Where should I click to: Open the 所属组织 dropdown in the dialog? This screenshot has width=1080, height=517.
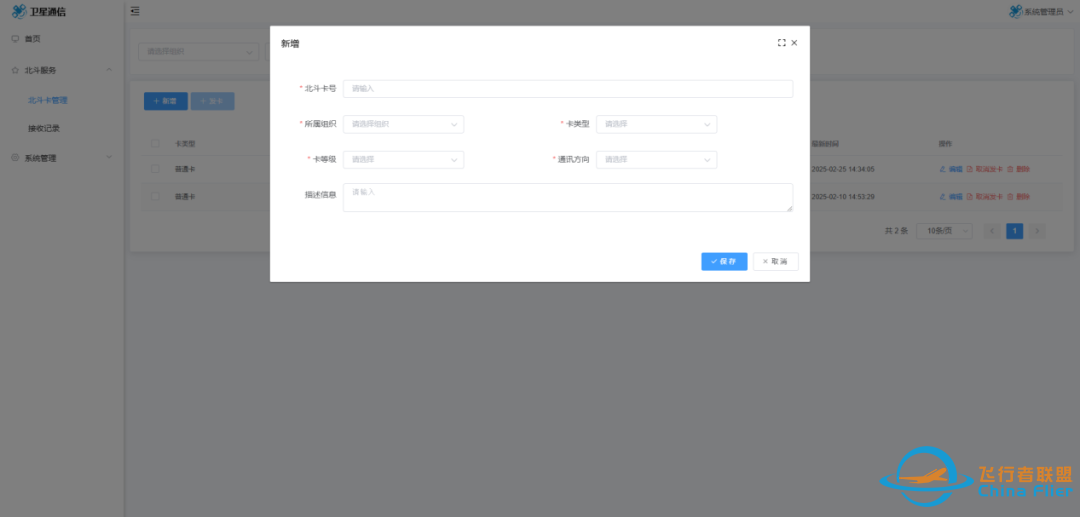403,125
